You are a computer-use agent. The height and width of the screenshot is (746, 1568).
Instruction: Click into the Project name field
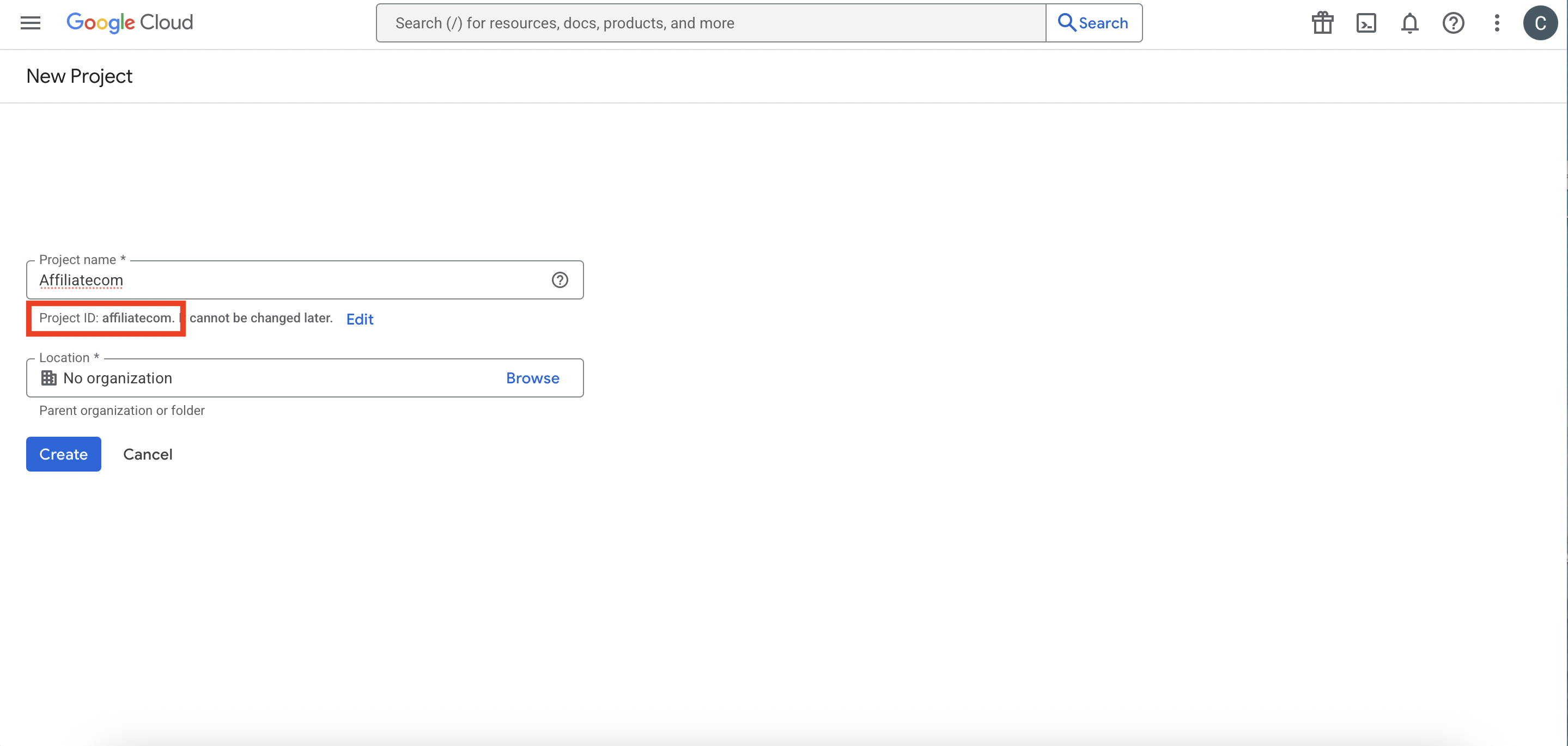coord(305,280)
